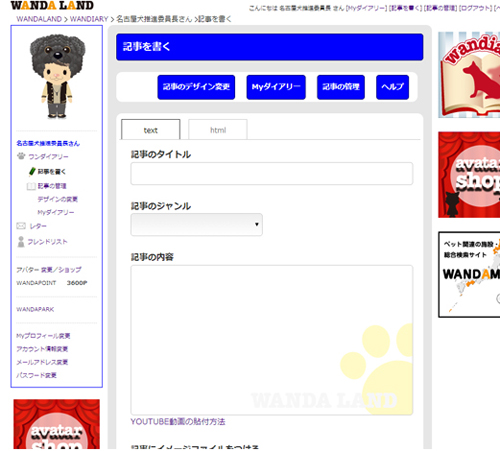Image resolution: width=500 pixels, height=451 pixels.
Task: Click the bottom-left avatar shop banner
Action: point(57,424)
